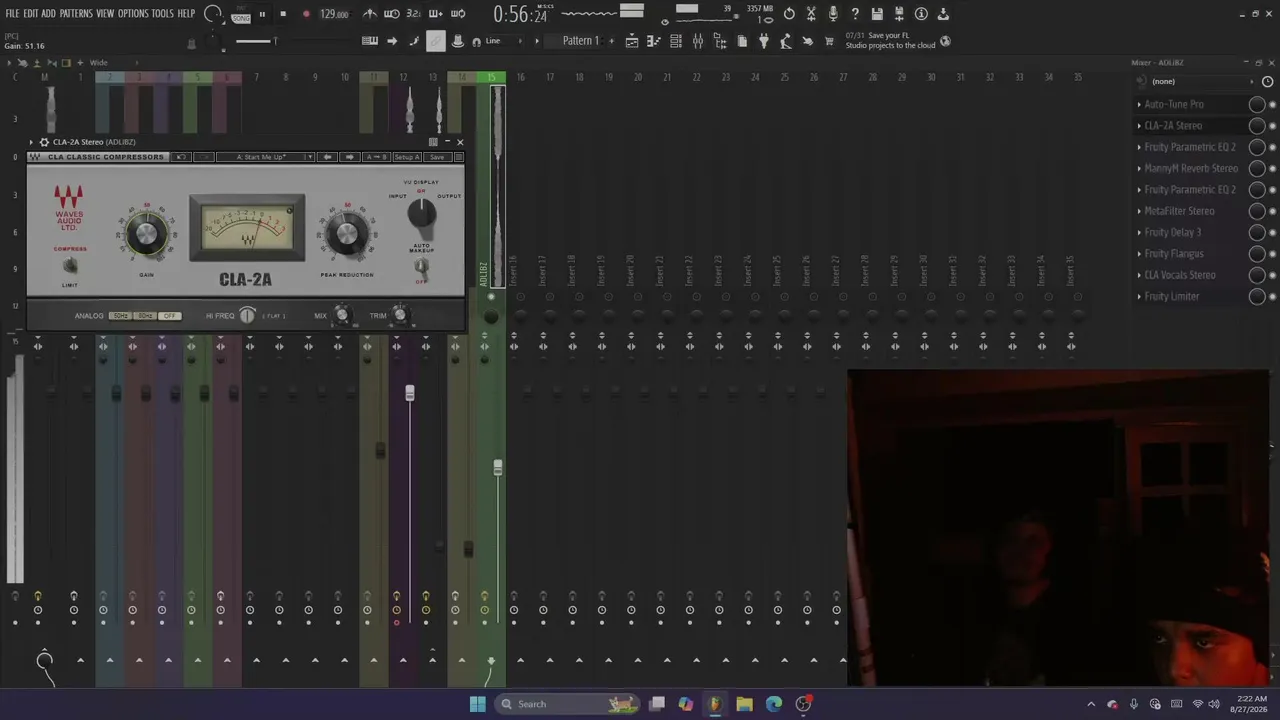The height and width of the screenshot is (720, 1280).
Task: Click the Peak Reduction knob
Action: (x=347, y=234)
